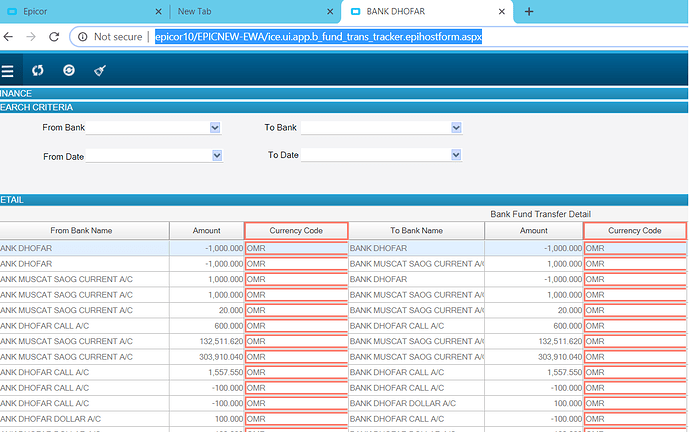
Task: Select To Bank MUSCAT SAOG in 20.000 row
Action: pos(416,310)
